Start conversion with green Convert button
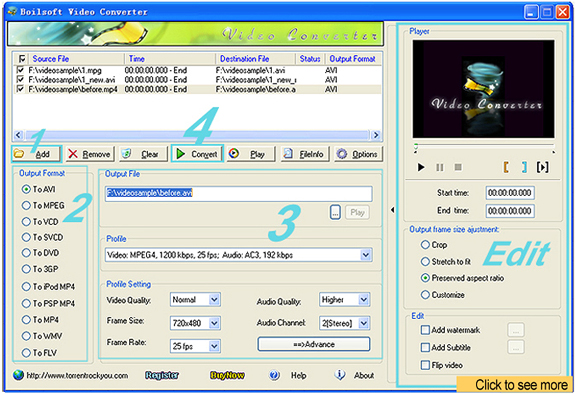The width and height of the screenshot is (576, 394). tap(197, 154)
